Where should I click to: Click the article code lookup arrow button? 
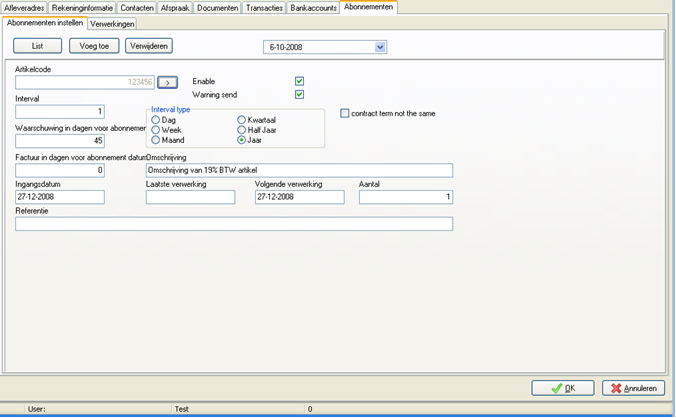[x=167, y=82]
